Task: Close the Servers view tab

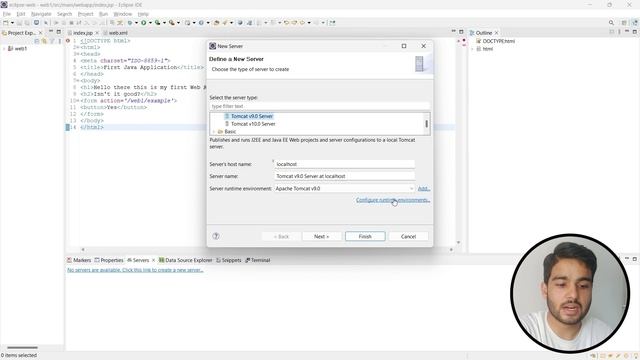Action: [x=153, y=260]
